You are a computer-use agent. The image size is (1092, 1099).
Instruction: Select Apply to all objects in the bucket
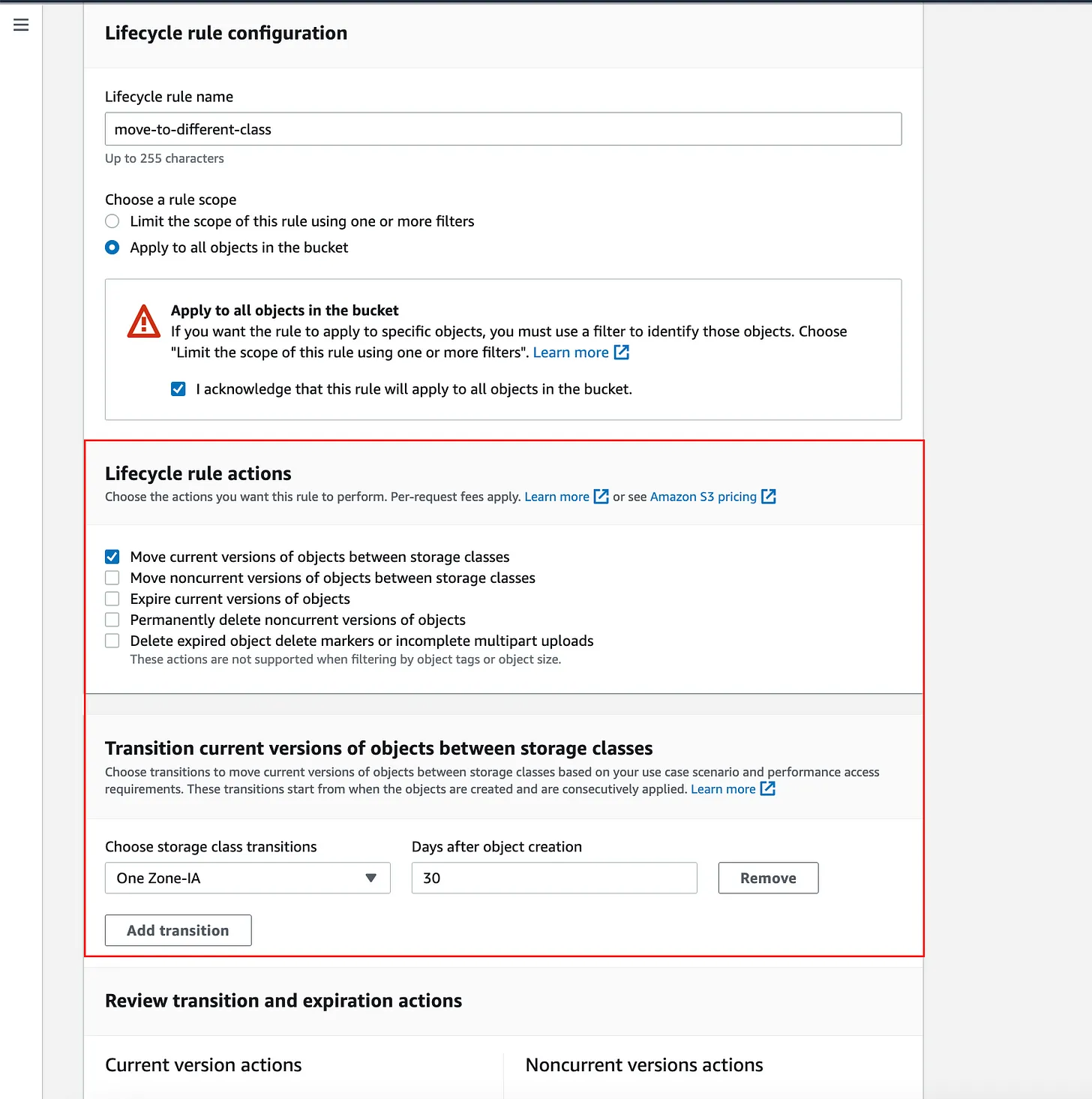coord(112,247)
